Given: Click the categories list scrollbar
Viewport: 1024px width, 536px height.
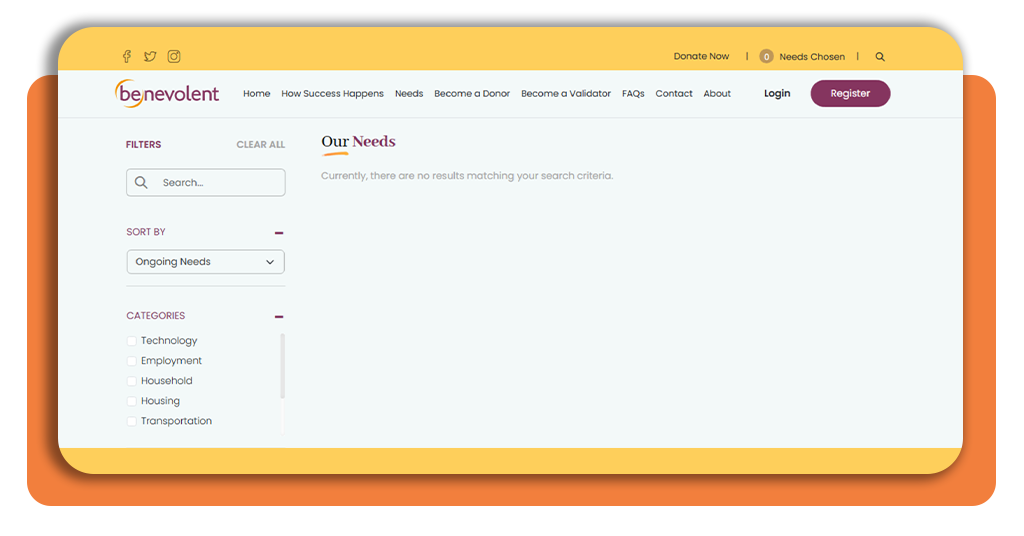Looking at the screenshot, I should [283, 366].
